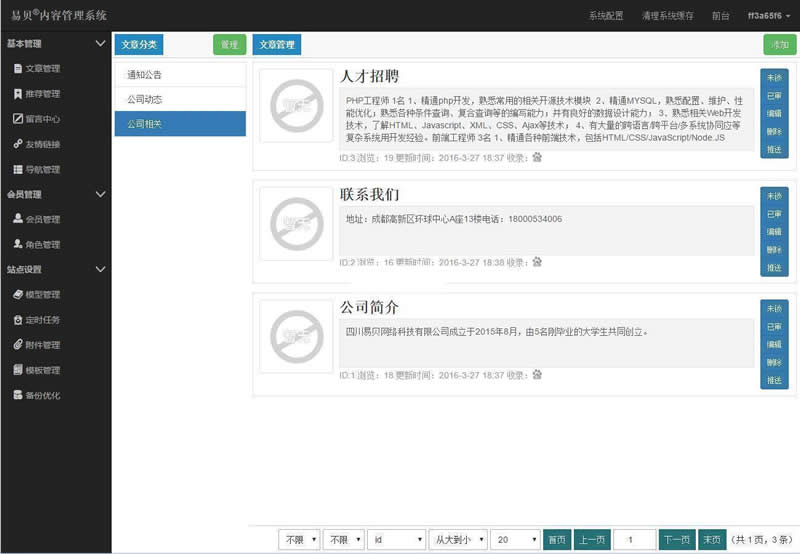Open the 从大到小 sort order dropdown
Image resolution: width=800 pixels, height=554 pixels.
pyautogui.click(x=457, y=539)
